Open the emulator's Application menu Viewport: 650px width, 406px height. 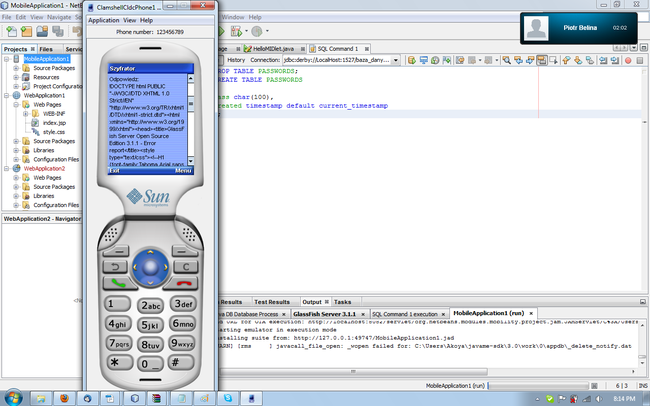103,19
